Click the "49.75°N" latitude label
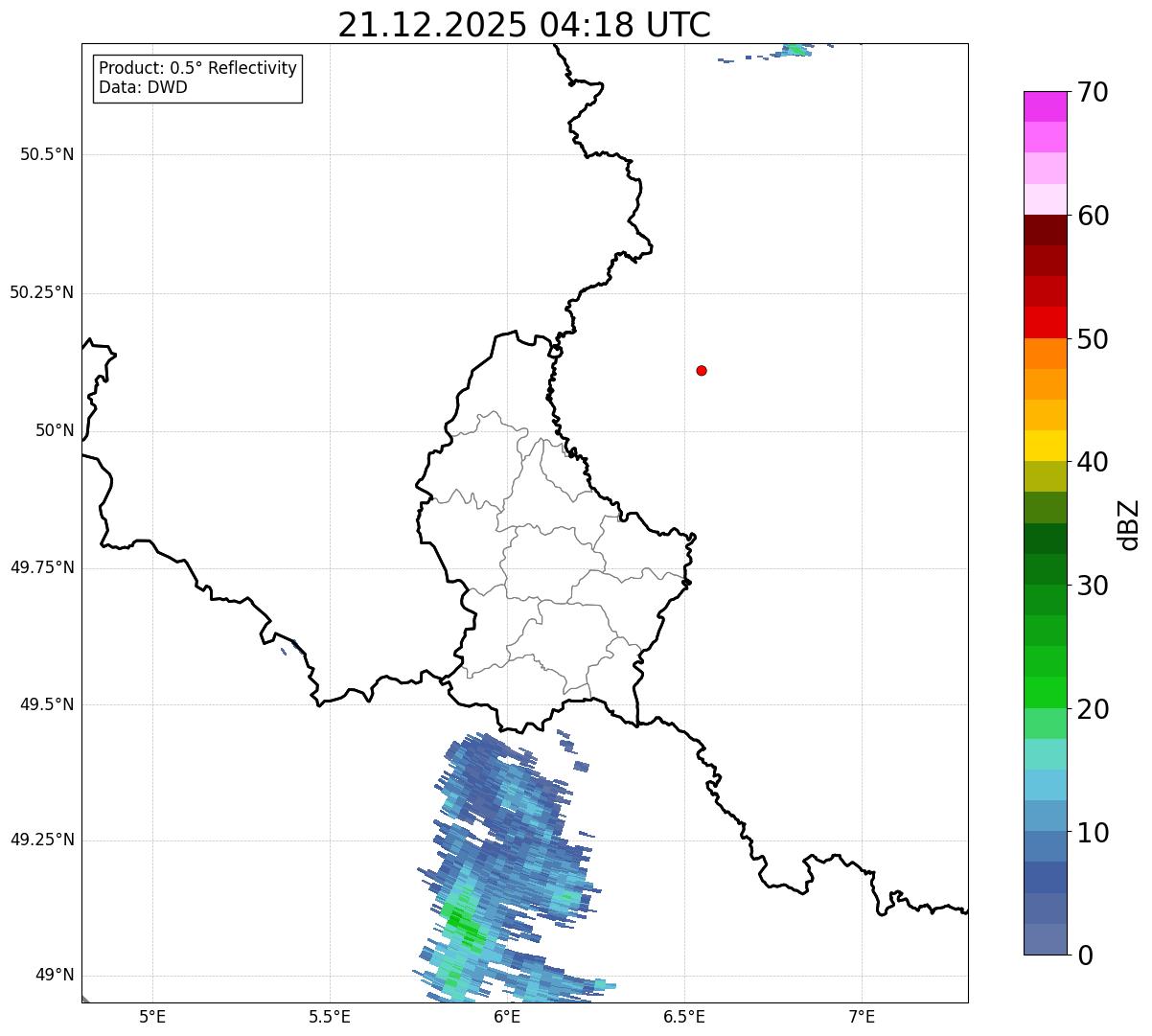 tap(42, 567)
